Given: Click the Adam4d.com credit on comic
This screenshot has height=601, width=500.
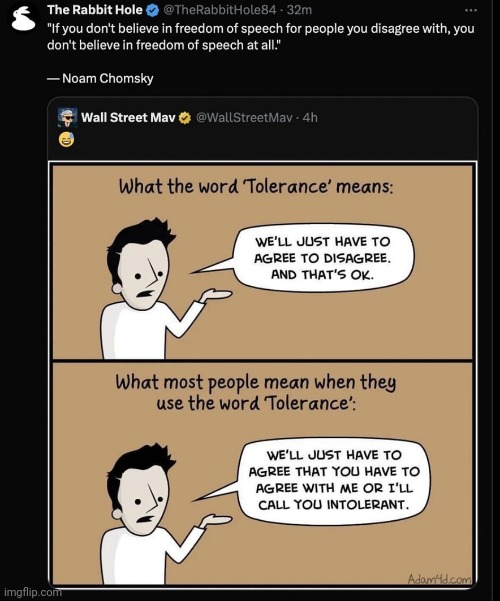Looking at the screenshot, I should click(439, 578).
